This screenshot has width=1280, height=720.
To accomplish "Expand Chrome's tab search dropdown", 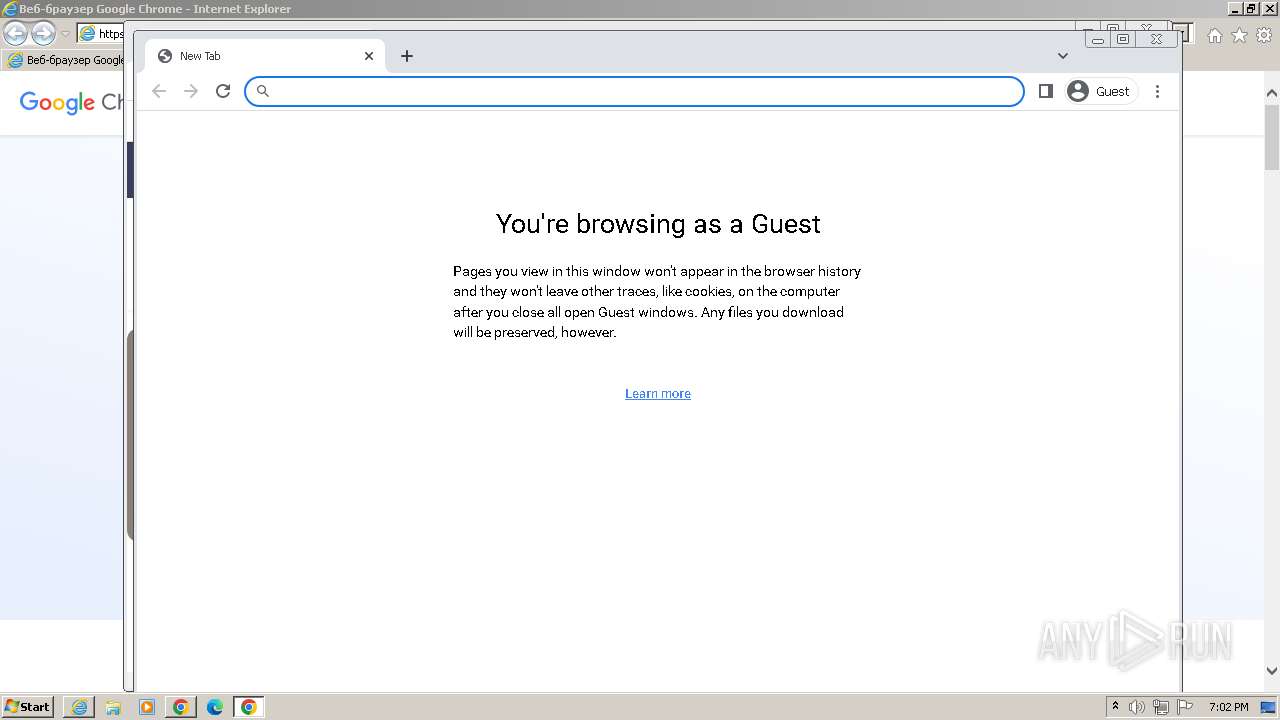I will pos(1063,56).
